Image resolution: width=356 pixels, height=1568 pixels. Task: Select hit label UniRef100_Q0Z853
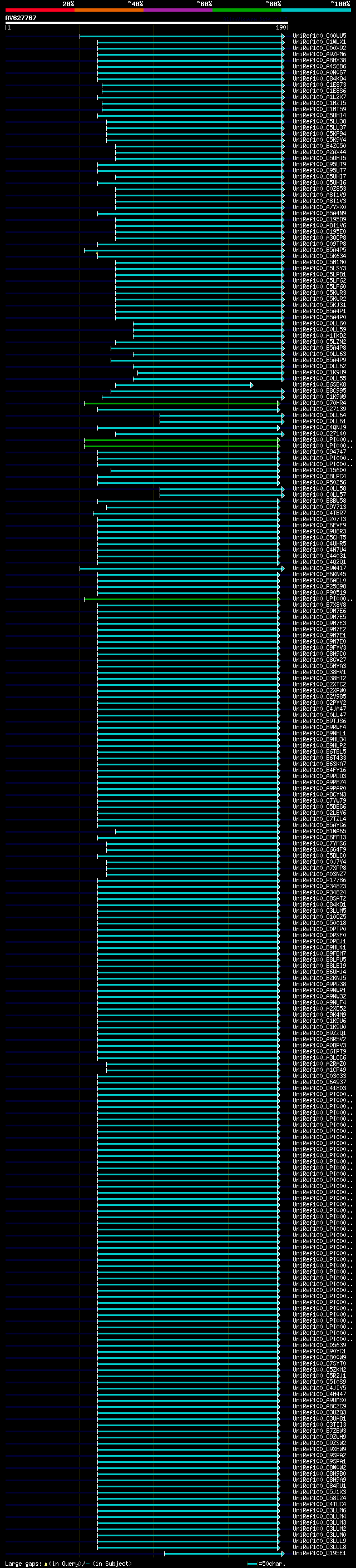point(319,189)
